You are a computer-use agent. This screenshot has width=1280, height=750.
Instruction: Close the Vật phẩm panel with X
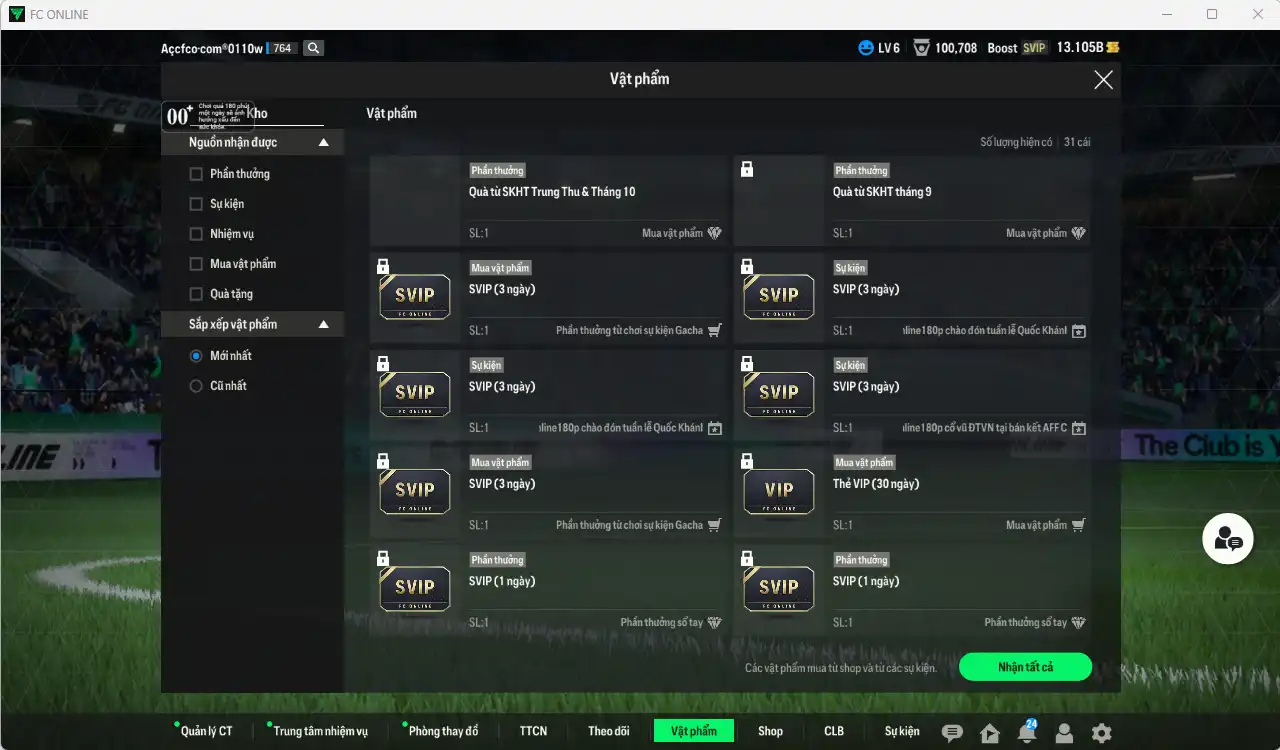(1103, 80)
